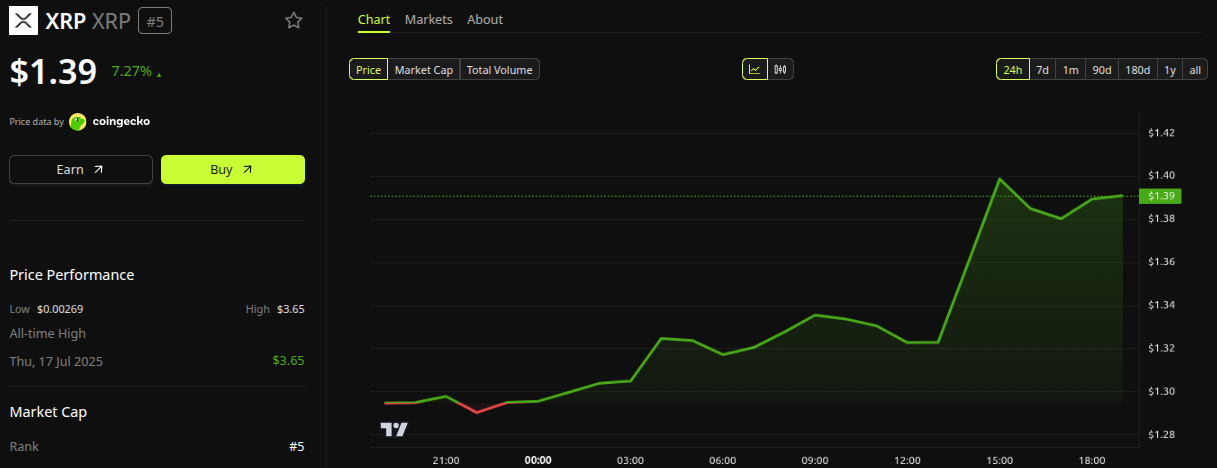
Task: Open the About tab
Action: point(485,20)
